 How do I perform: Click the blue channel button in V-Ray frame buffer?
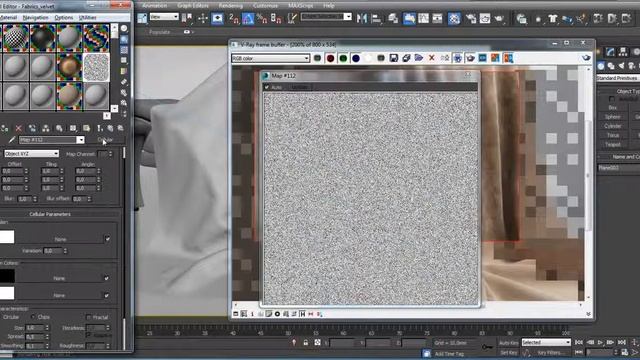click(x=356, y=58)
